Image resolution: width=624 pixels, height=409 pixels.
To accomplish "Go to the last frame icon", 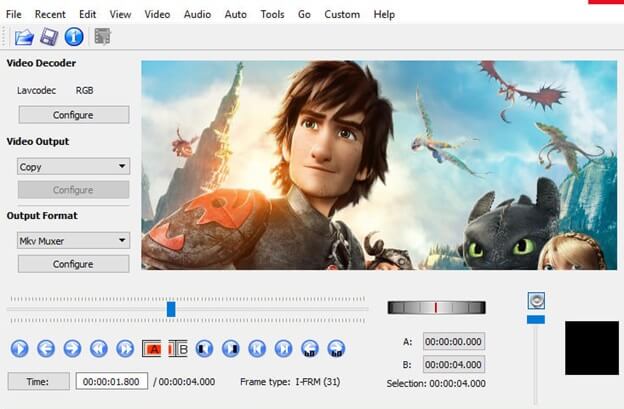I will tap(283, 349).
